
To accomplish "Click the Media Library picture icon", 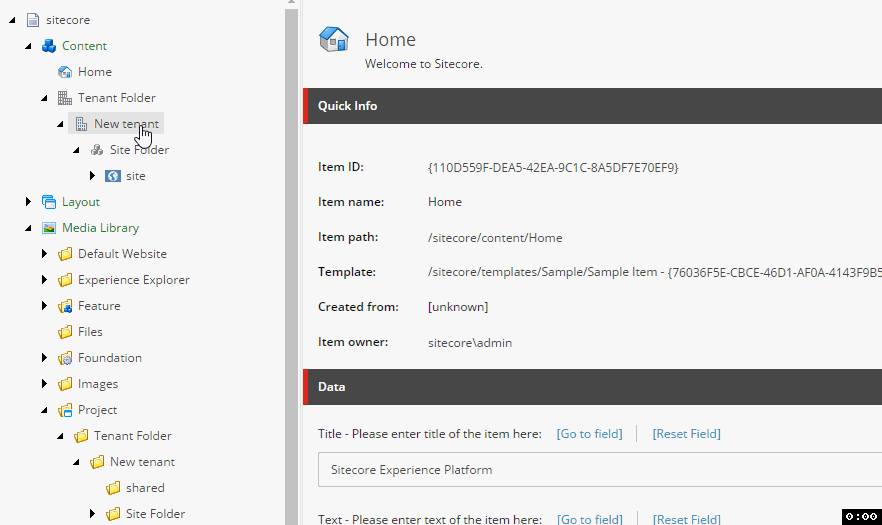I will [49, 228].
